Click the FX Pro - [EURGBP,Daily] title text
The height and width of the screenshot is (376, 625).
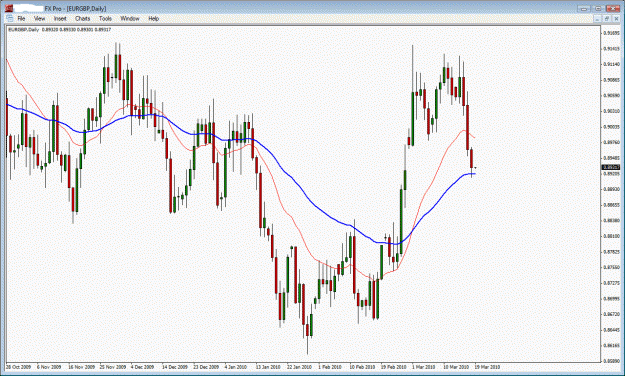[x=75, y=8]
